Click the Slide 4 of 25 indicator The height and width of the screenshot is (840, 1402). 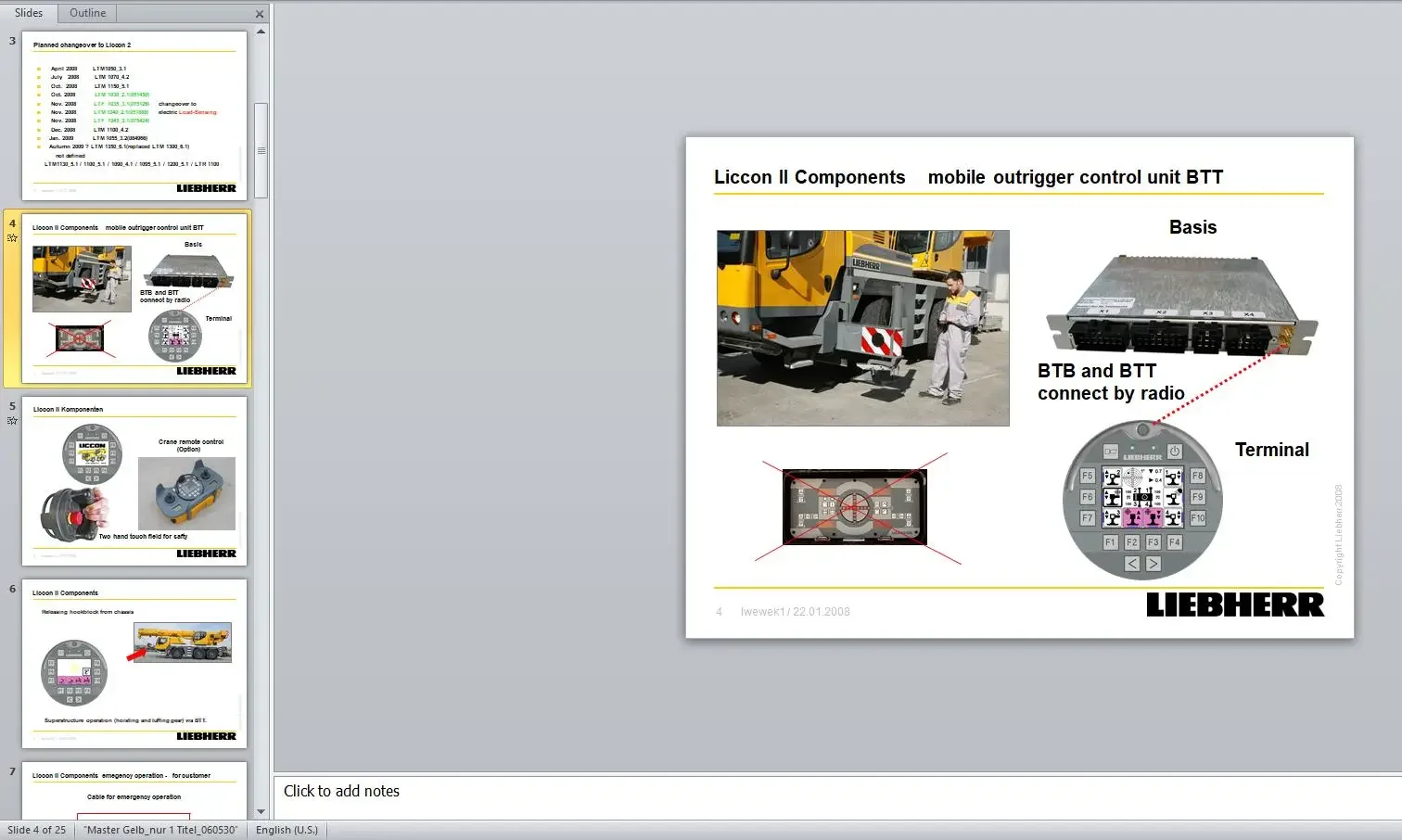(37, 830)
